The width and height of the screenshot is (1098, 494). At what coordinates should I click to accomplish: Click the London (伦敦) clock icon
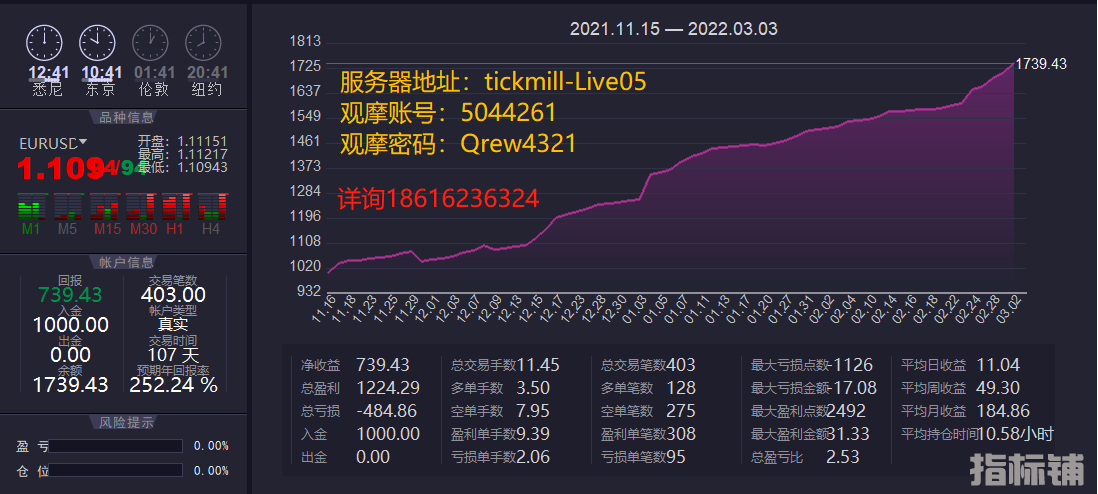tap(151, 43)
